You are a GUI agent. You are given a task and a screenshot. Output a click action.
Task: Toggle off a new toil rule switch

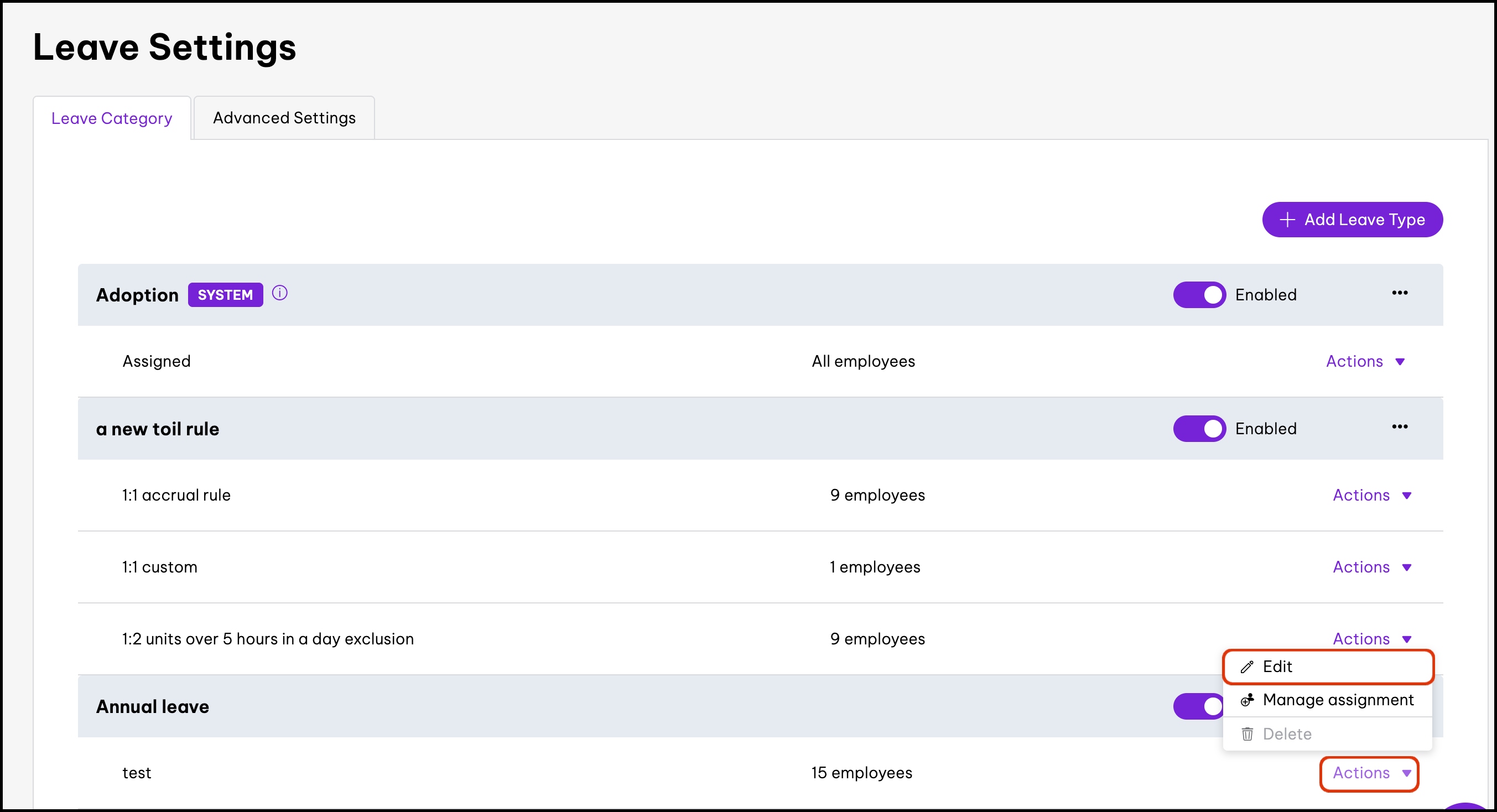coord(1199,429)
